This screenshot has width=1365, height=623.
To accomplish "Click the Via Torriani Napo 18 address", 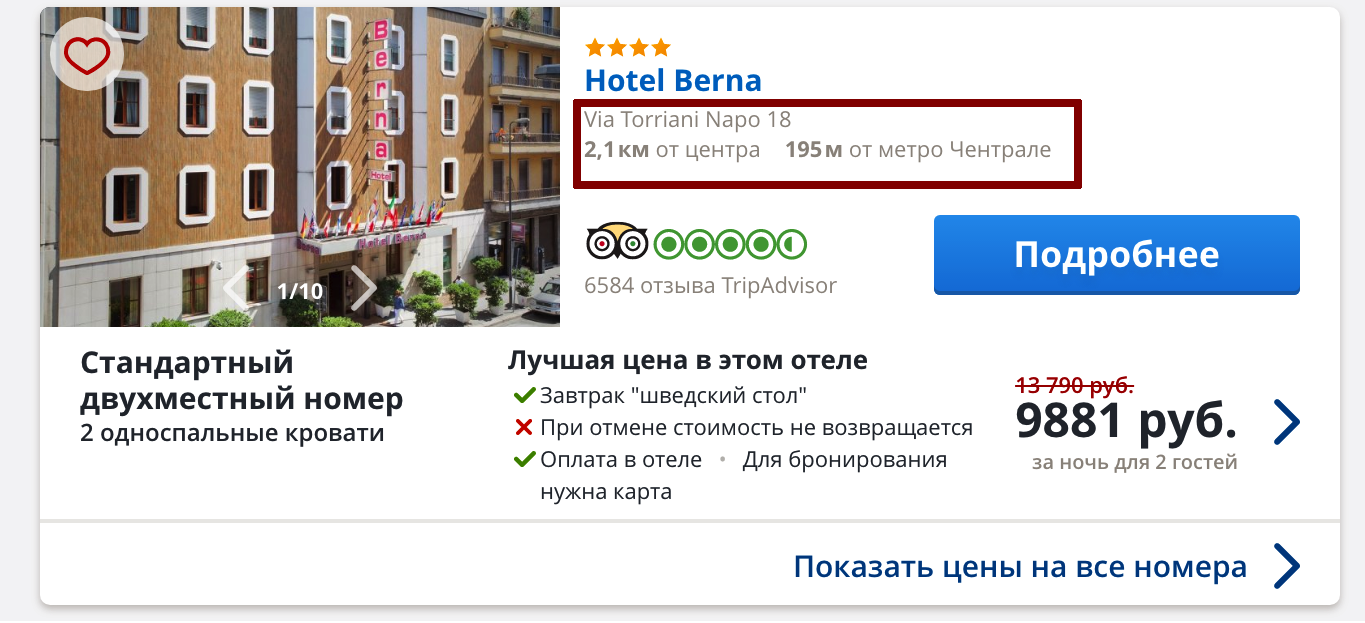I will pyautogui.click(x=687, y=120).
